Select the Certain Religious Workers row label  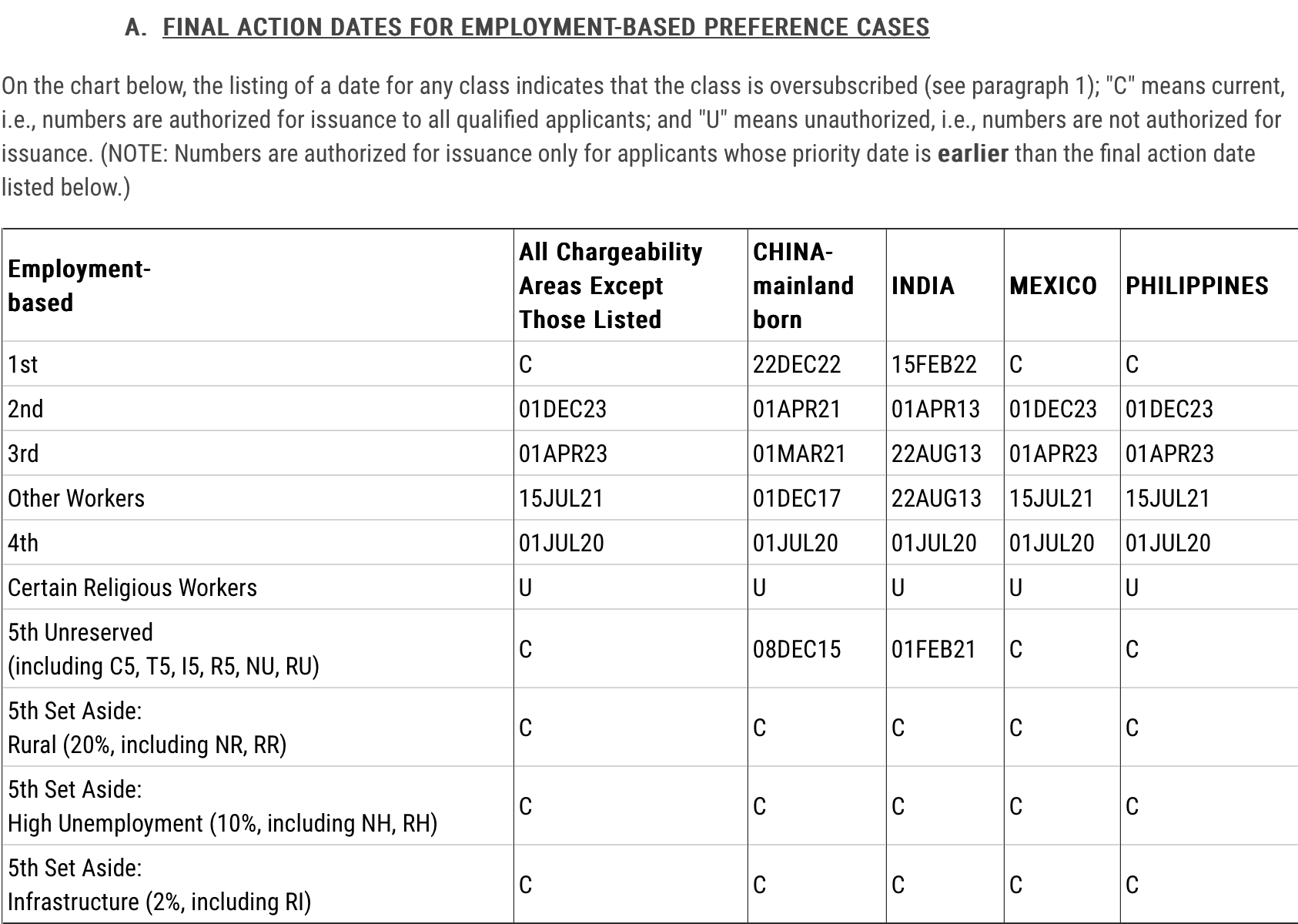(132, 588)
